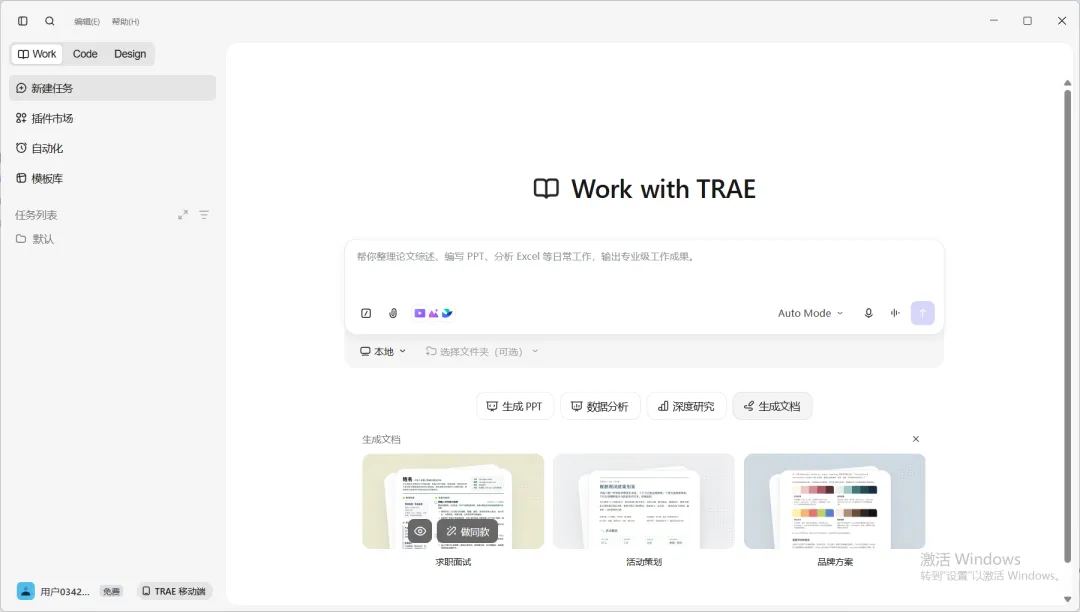Attach a file with paperclip icon
The image size is (1080, 612).
tap(393, 313)
